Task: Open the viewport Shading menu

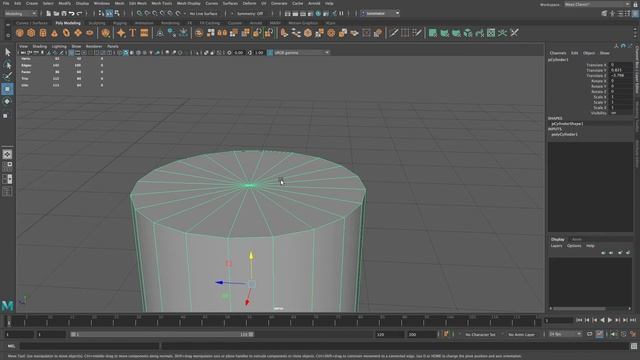Action: point(40,47)
